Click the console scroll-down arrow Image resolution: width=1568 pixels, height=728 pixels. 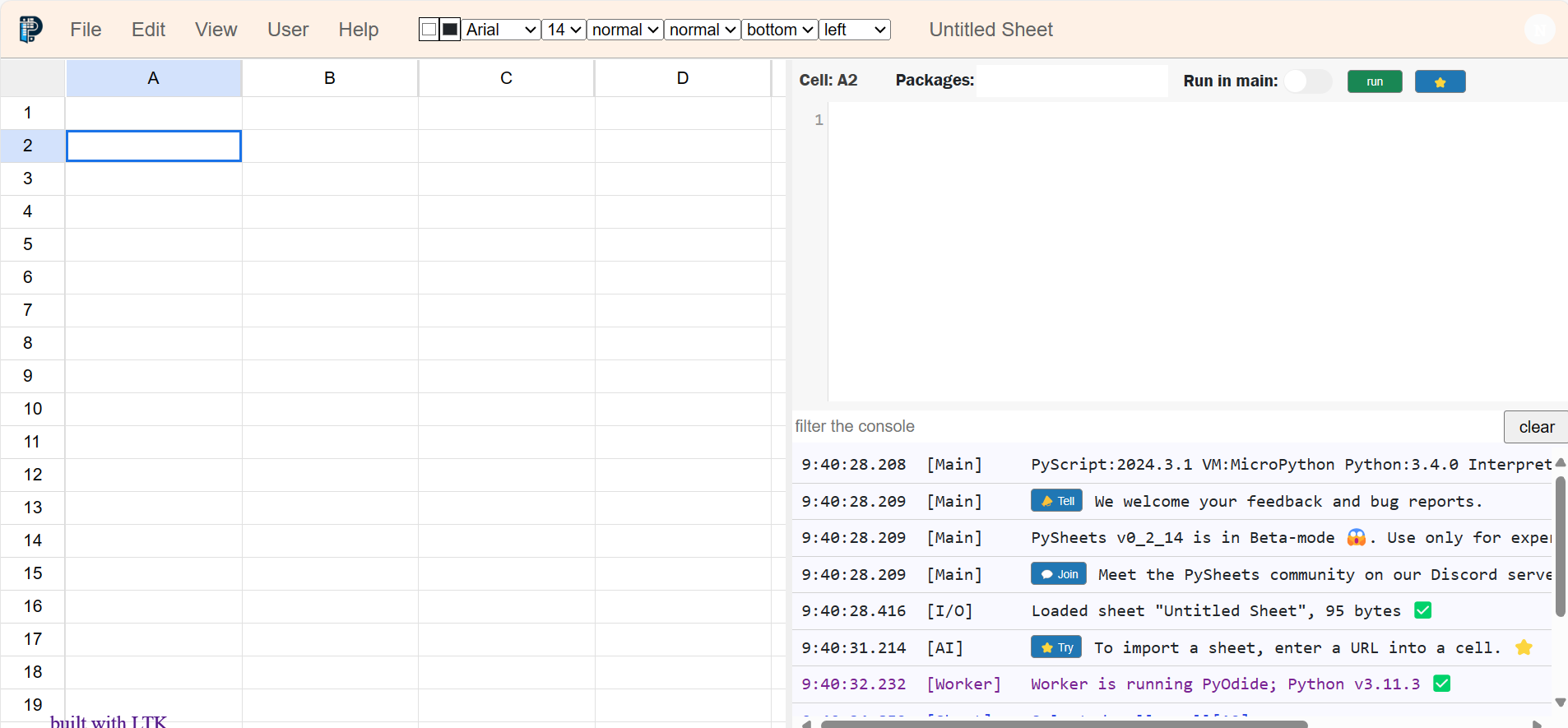pyautogui.click(x=1560, y=702)
